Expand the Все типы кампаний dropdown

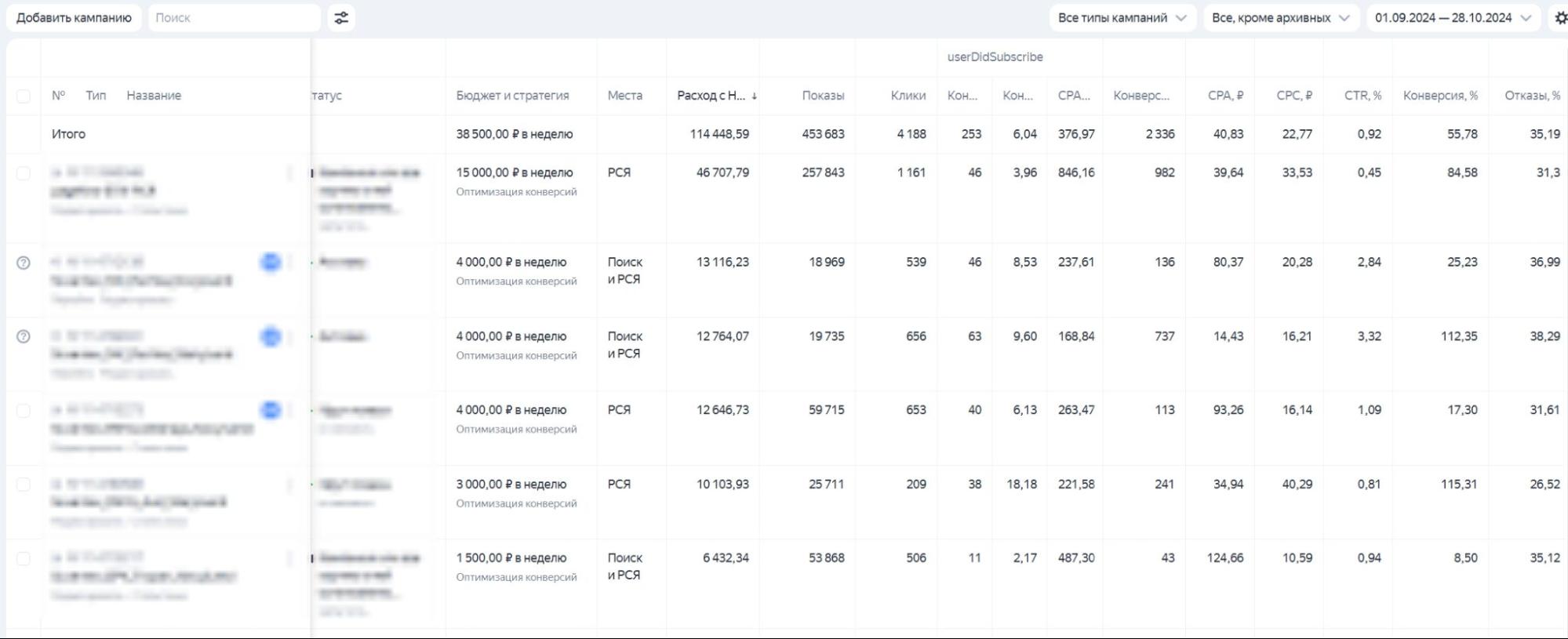(1122, 18)
